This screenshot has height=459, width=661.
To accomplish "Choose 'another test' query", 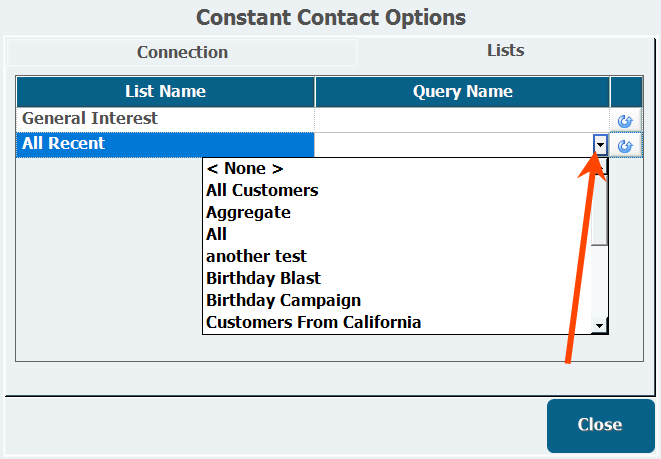I will click(256, 256).
